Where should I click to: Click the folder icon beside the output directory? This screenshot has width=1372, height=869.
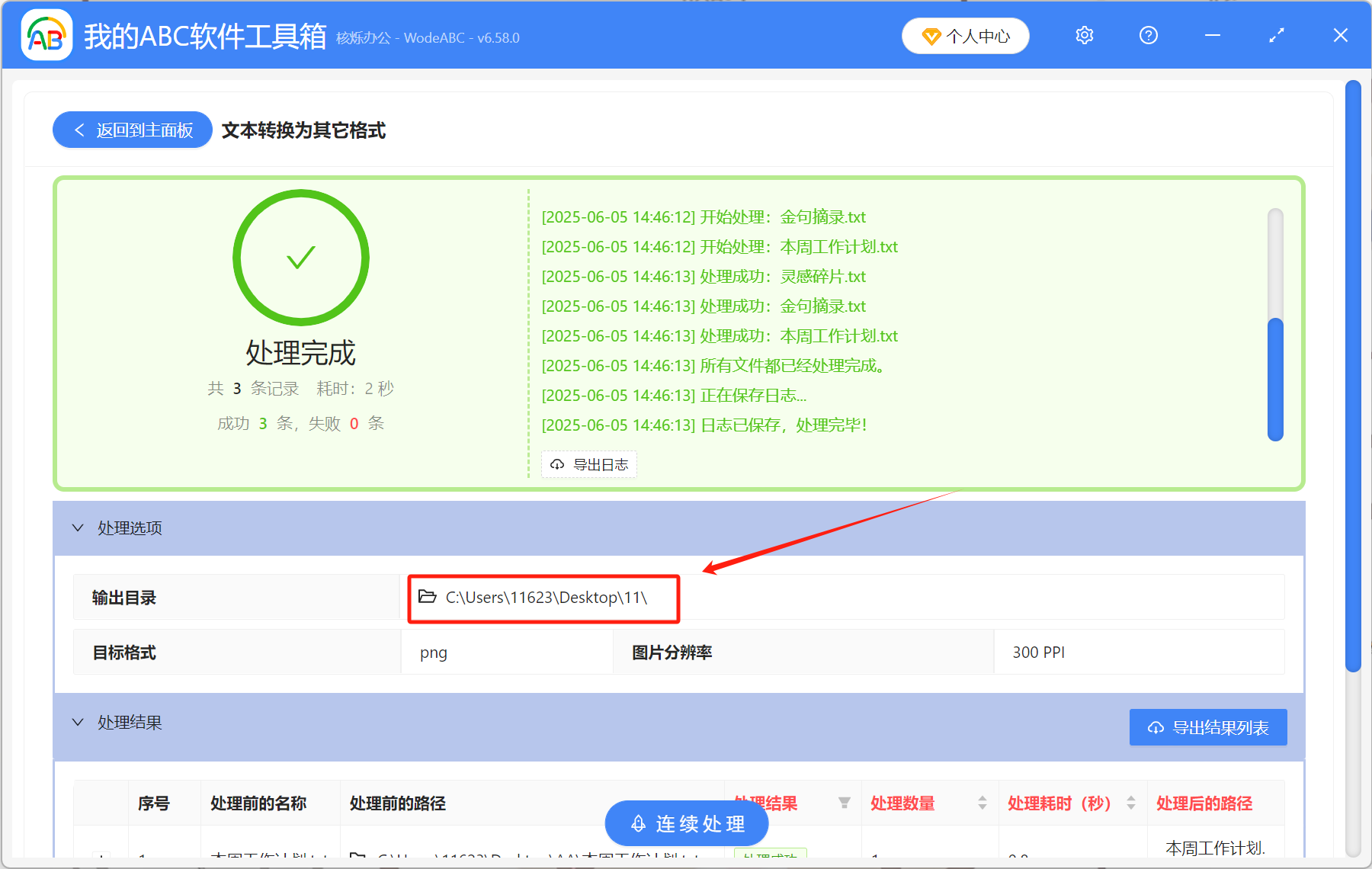pos(427,598)
